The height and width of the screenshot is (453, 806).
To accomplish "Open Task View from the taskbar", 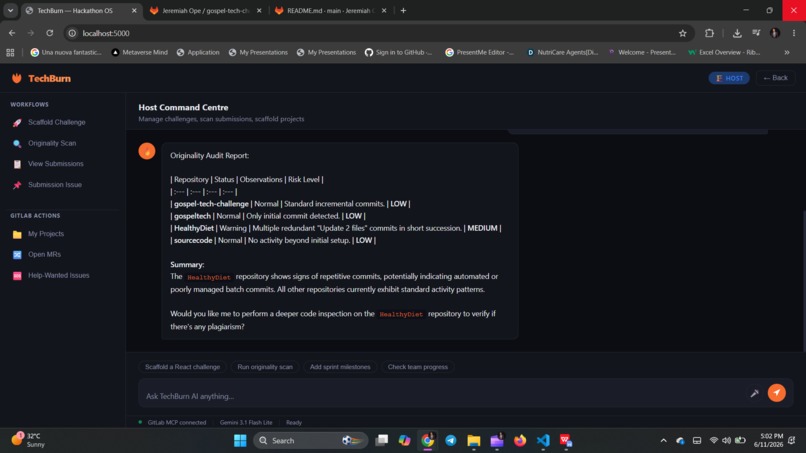I will pos(381,441).
